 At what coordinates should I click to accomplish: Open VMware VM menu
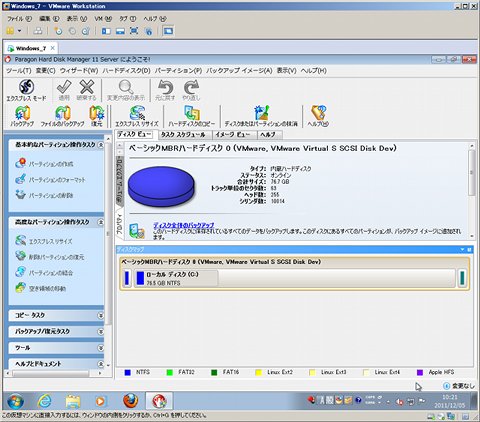pos(103,19)
